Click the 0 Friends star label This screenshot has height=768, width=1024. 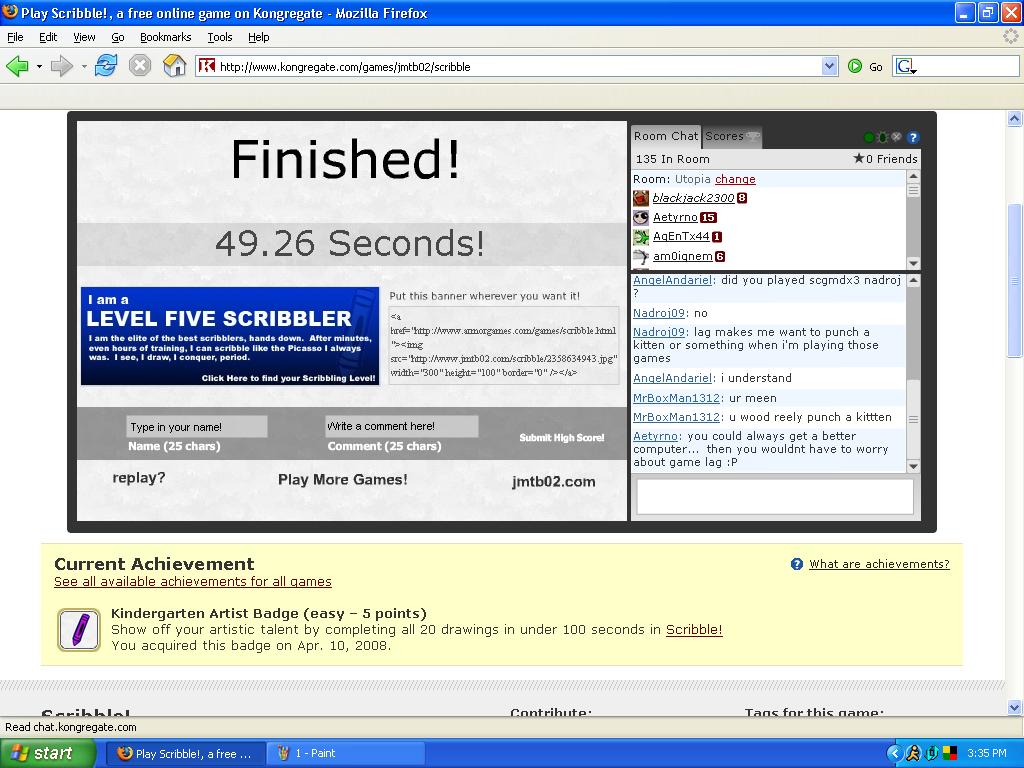coord(885,159)
